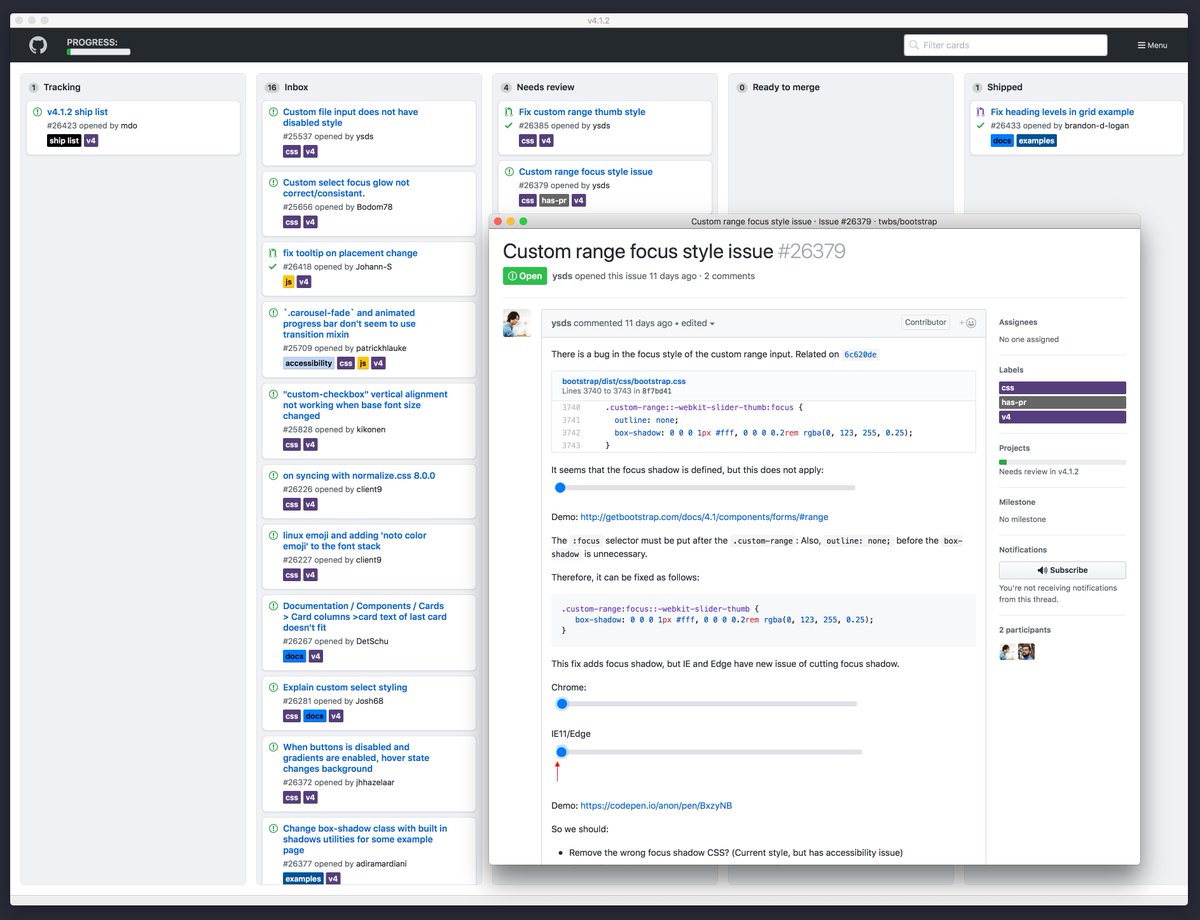
Task: Click green checkmark on #26433 card
Action: pos(981,126)
